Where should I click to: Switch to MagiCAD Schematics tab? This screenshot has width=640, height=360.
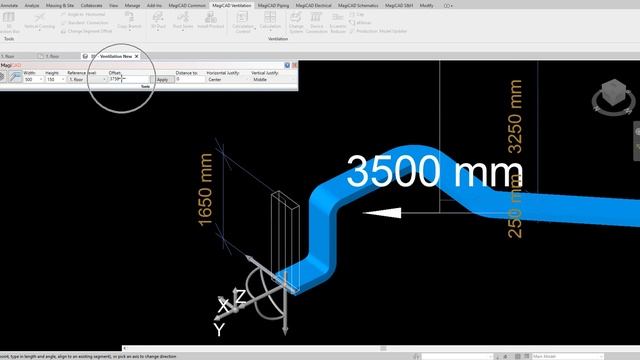pos(358,6)
